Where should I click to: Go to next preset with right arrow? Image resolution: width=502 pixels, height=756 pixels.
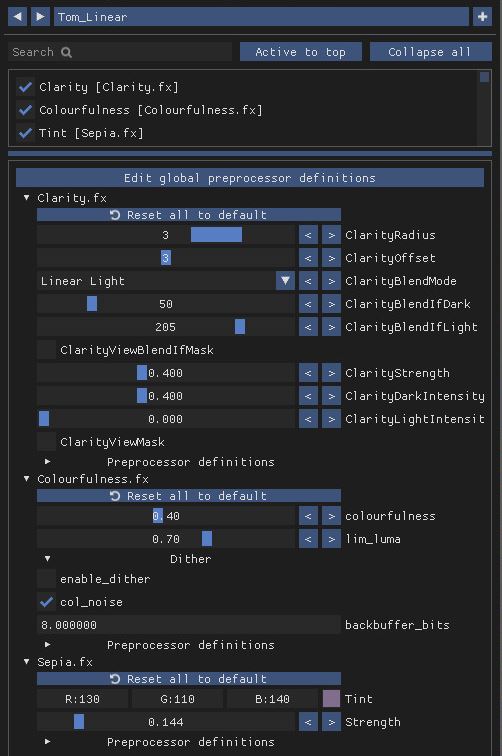tap(41, 17)
